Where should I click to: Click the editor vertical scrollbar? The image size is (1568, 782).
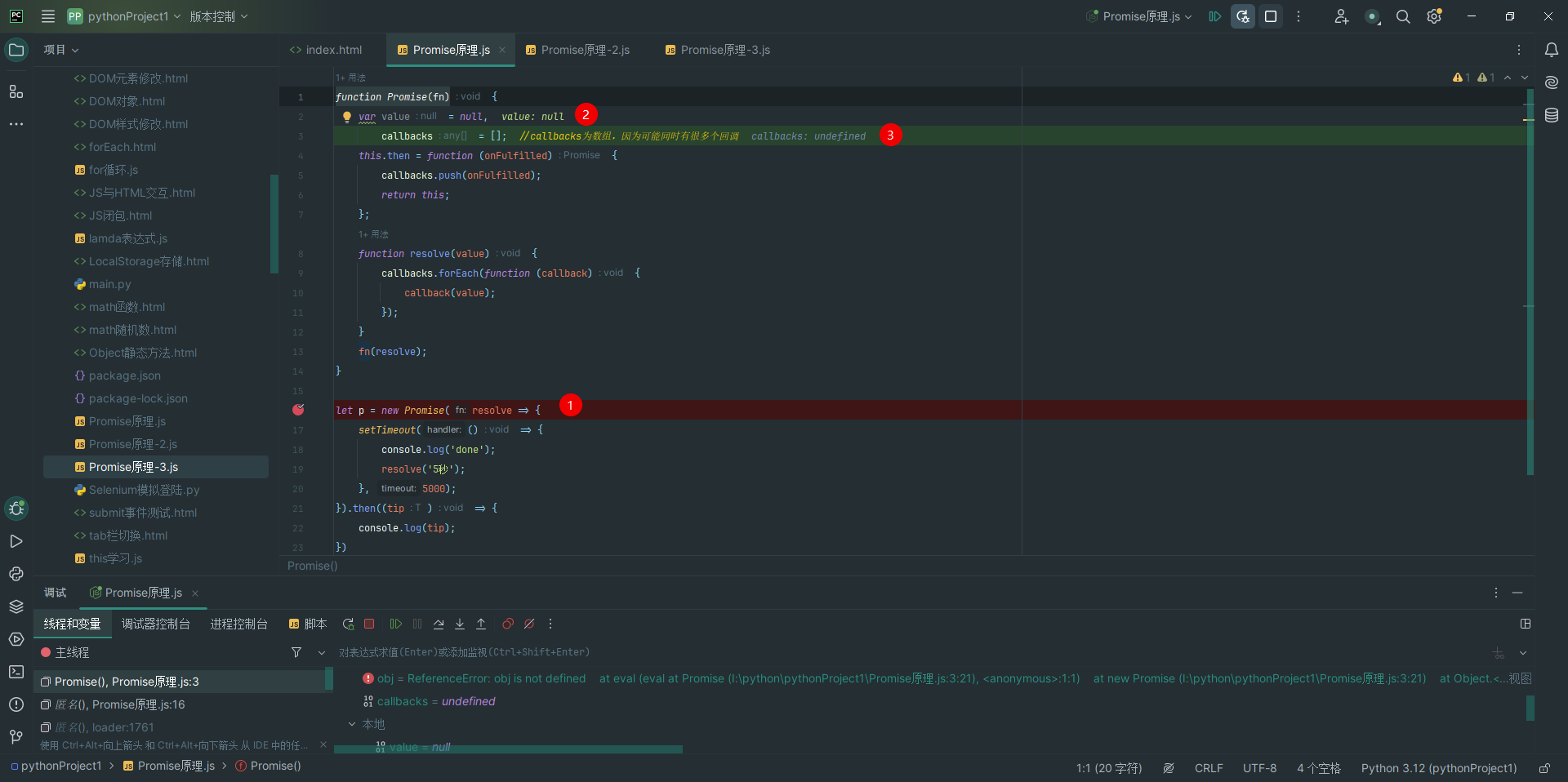tap(1530, 282)
